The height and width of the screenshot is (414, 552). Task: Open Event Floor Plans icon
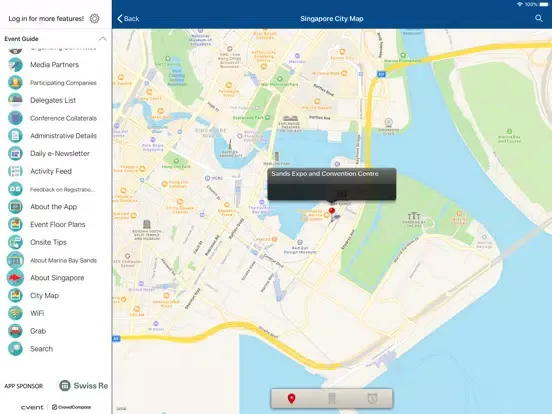point(15,225)
